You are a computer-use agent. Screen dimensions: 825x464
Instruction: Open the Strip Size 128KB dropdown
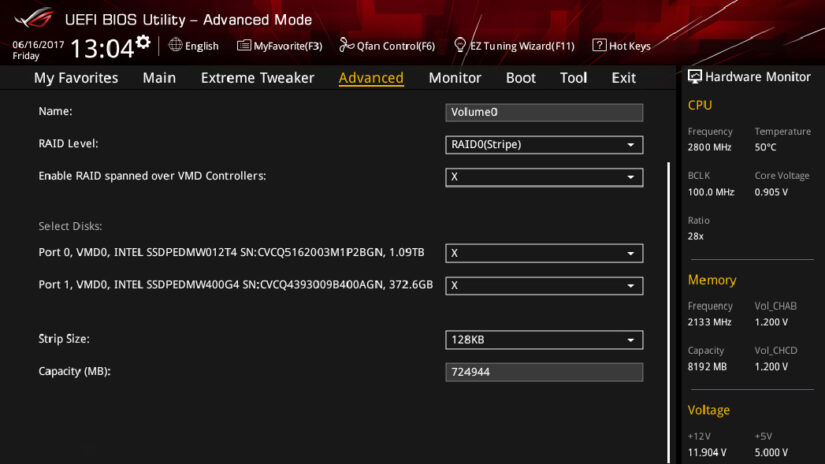pyautogui.click(x=543, y=340)
